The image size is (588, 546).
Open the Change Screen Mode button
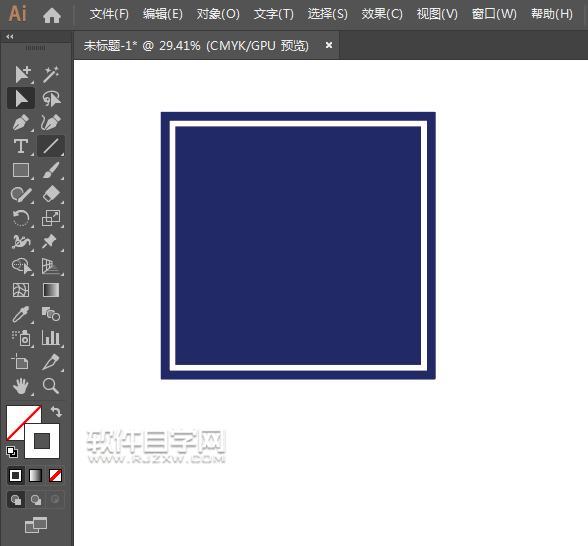[x=36, y=525]
